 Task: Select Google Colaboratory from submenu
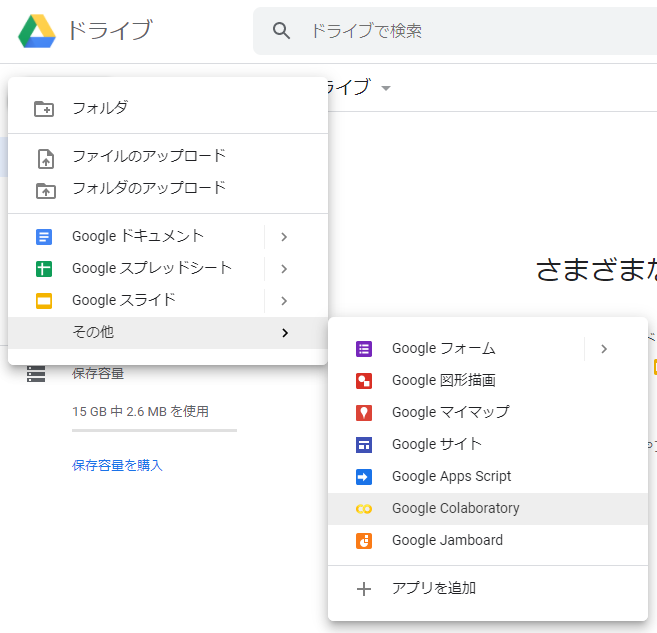click(x=488, y=509)
